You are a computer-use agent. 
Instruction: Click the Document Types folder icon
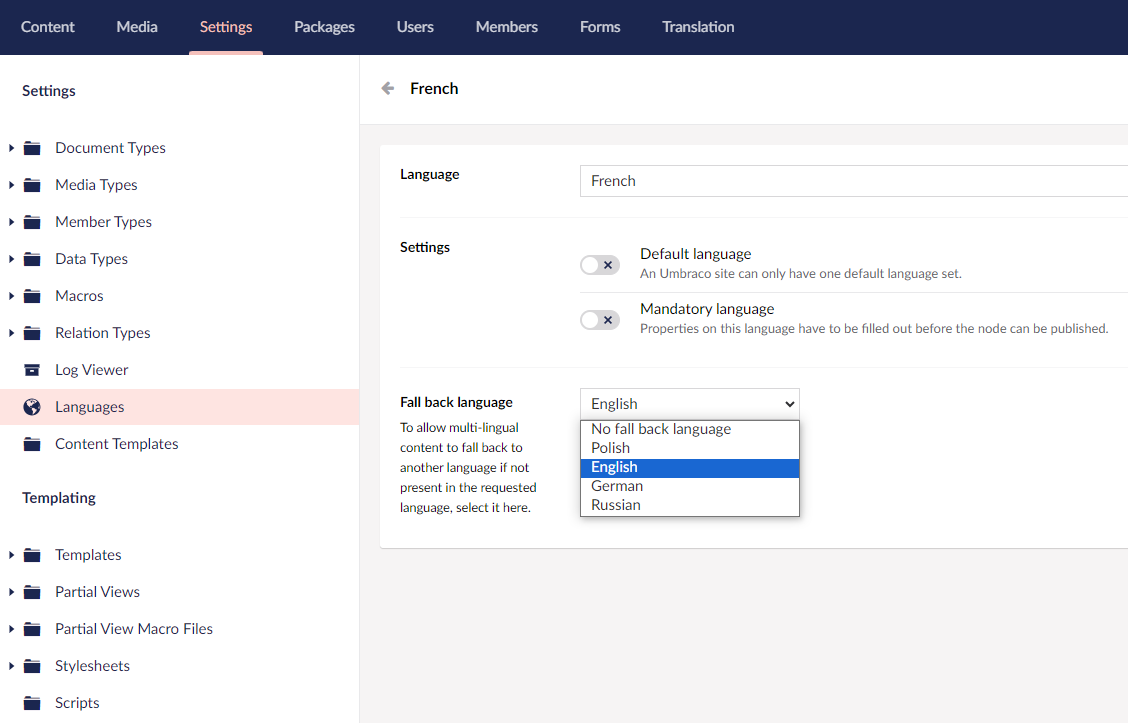pyautogui.click(x=31, y=147)
